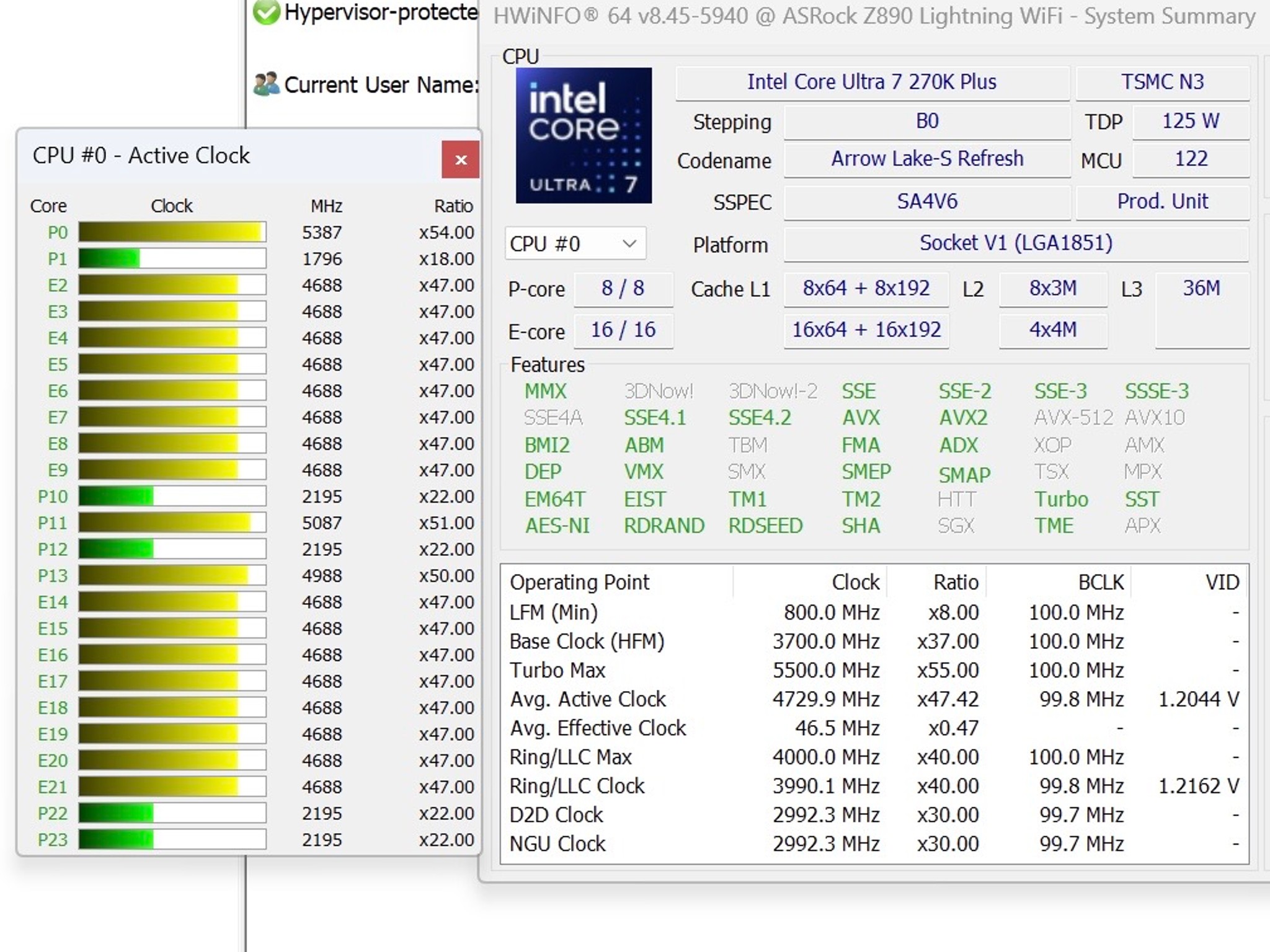The height and width of the screenshot is (952, 1270).
Task: Click the green hypervisor-protected shield icon
Action: (x=267, y=12)
